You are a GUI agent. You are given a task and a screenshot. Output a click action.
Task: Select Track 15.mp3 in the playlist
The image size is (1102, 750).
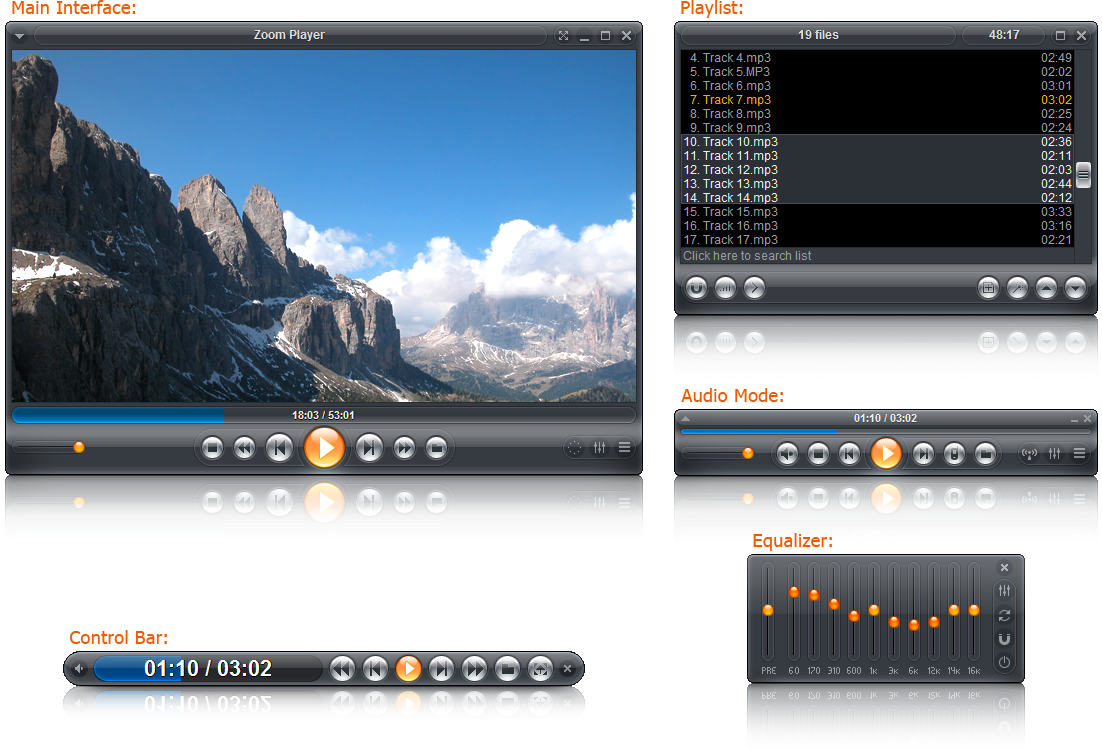point(877,212)
